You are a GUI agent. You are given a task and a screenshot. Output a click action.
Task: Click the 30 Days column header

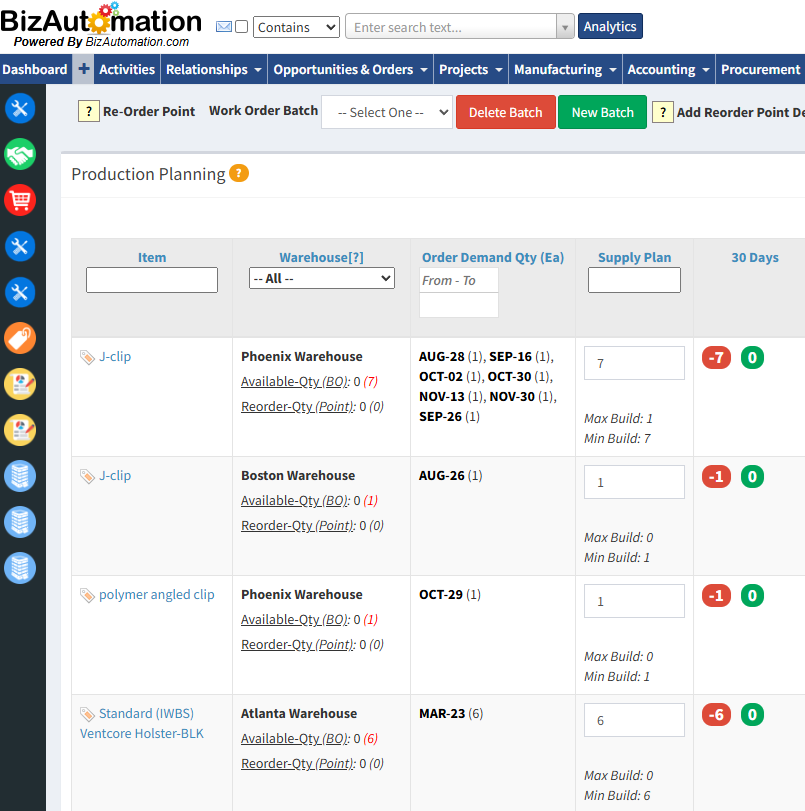[755, 258]
